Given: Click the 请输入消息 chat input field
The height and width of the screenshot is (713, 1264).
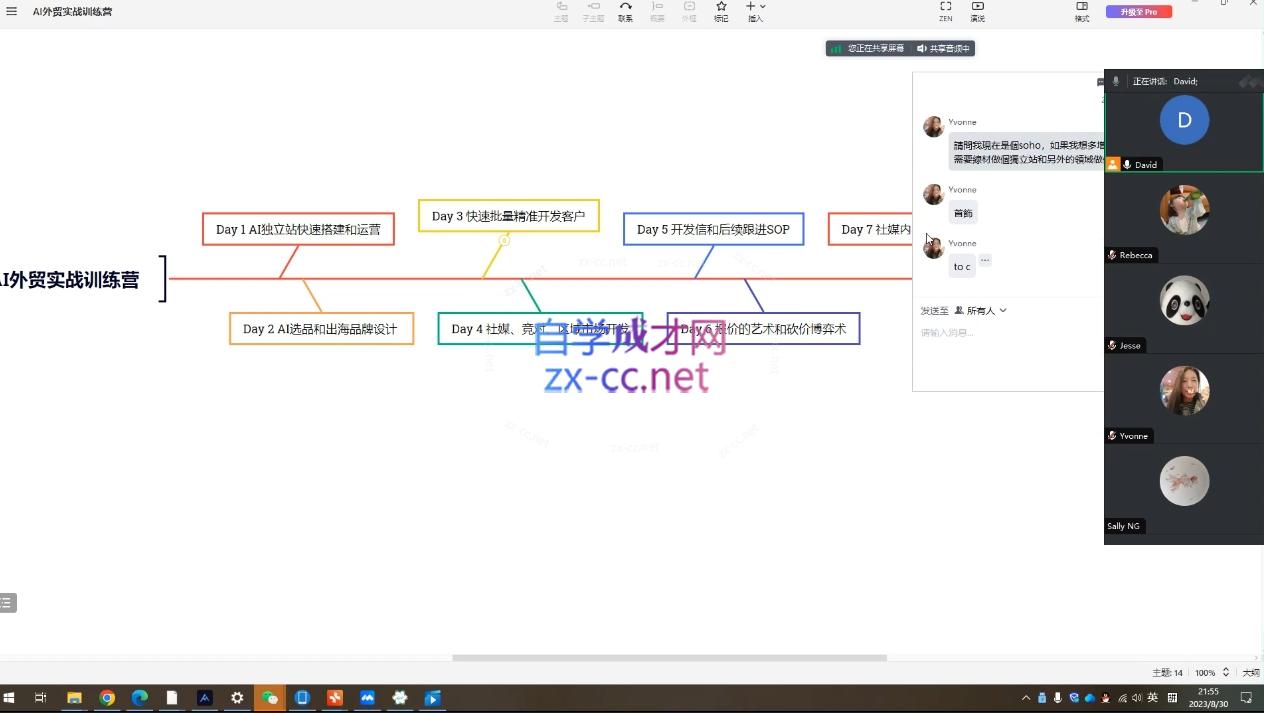Looking at the screenshot, I should click(1010, 333).
